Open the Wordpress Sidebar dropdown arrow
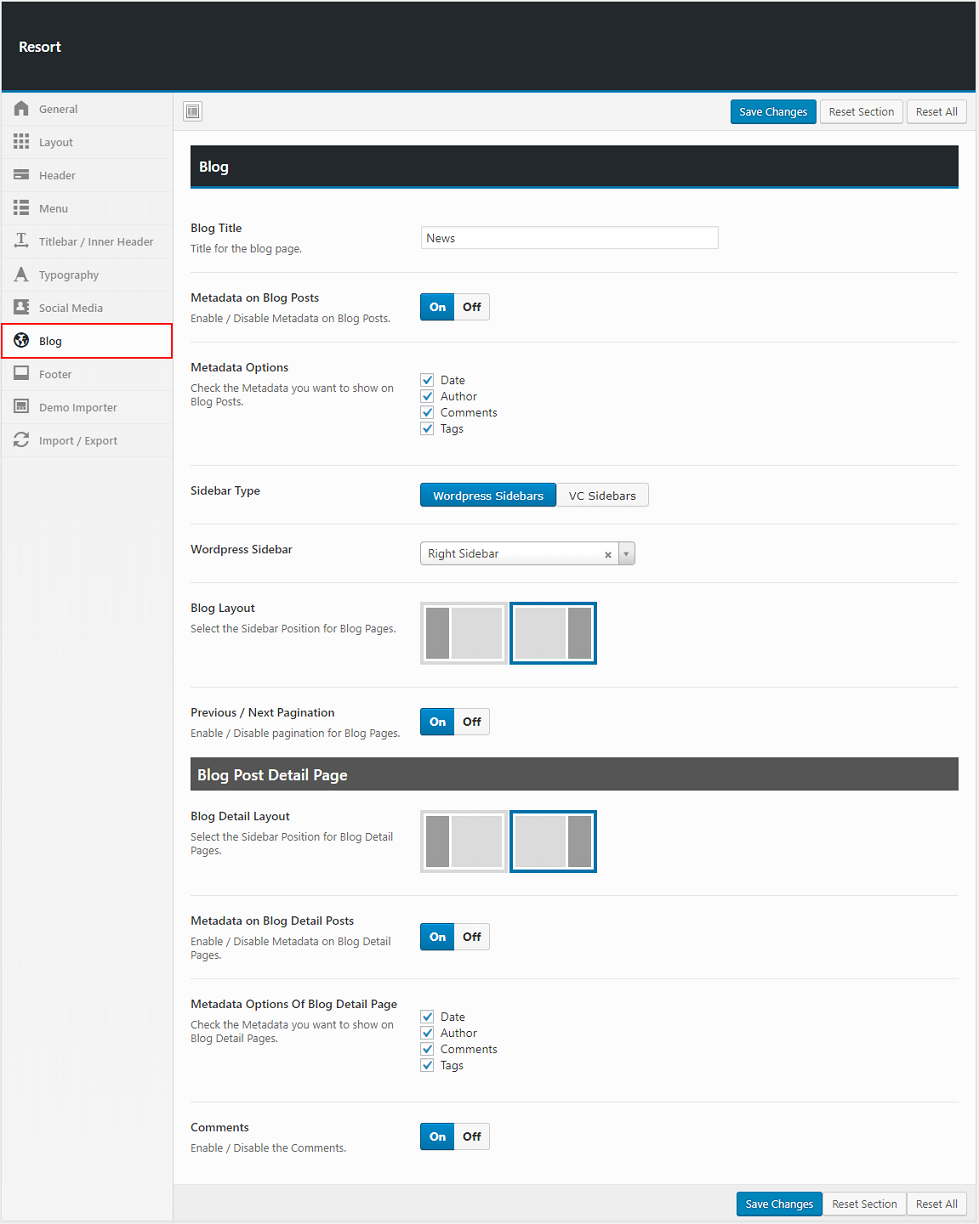 [x=626, y=554]
